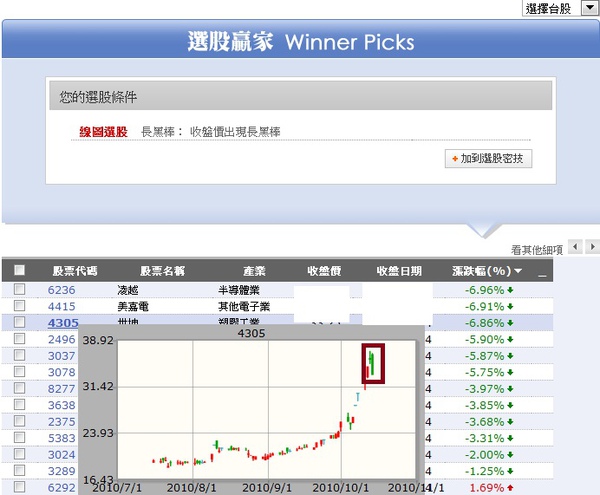Check the box for stock 3638
600x495 pixels.
tap(20, 404)
